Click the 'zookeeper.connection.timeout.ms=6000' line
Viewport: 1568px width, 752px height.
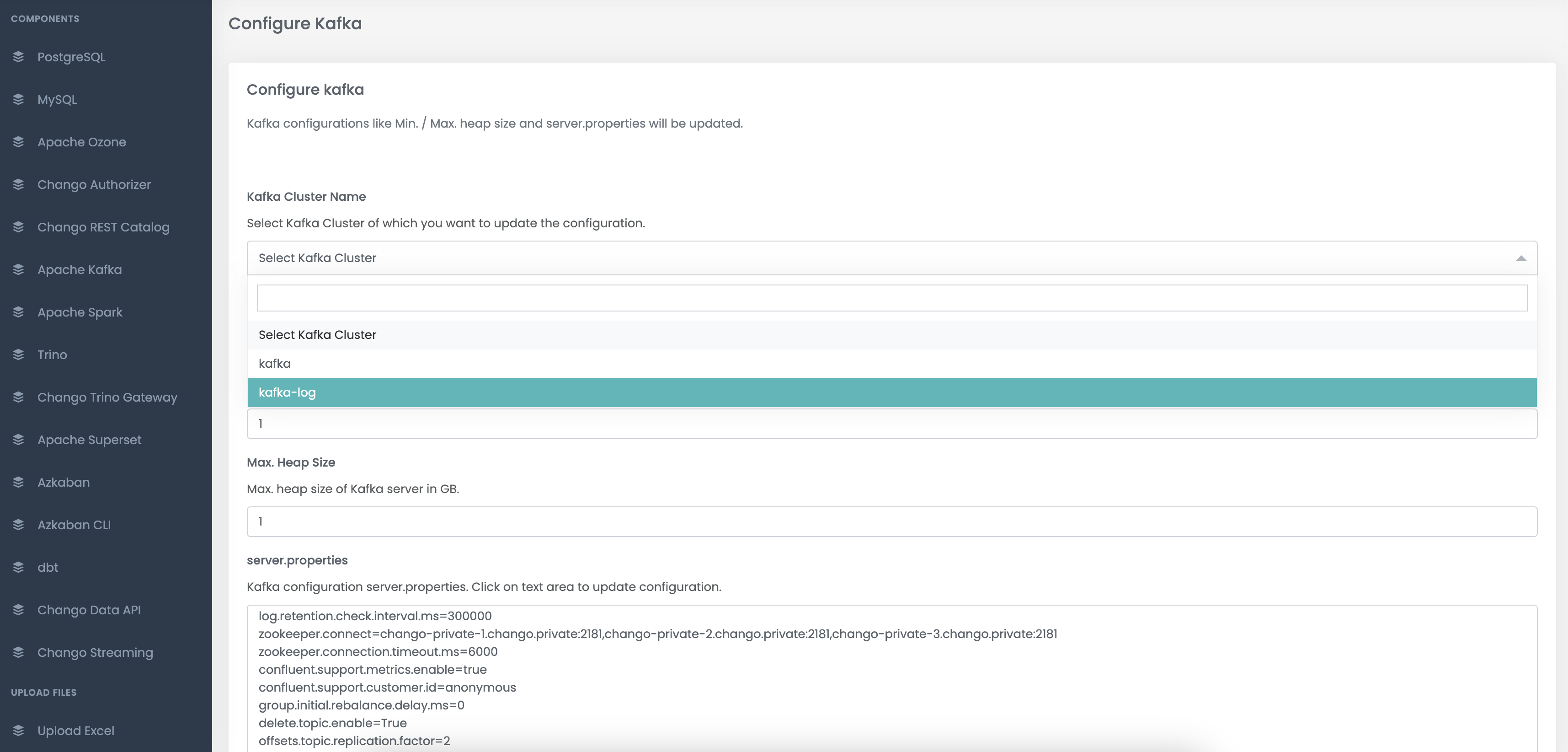pos(378,651)
